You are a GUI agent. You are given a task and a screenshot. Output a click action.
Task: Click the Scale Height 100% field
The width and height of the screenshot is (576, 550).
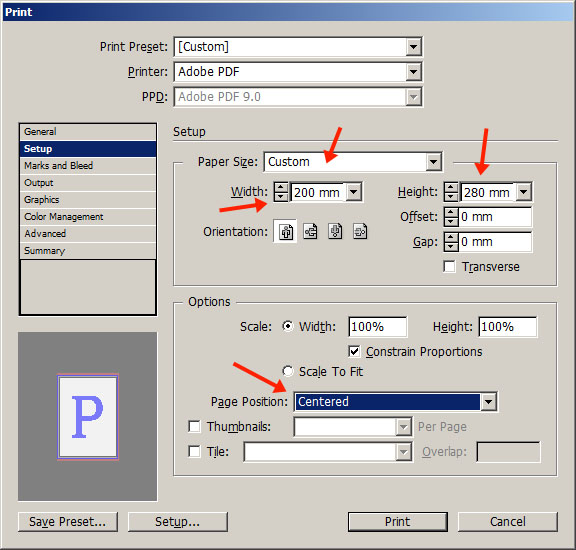[508, 327]
